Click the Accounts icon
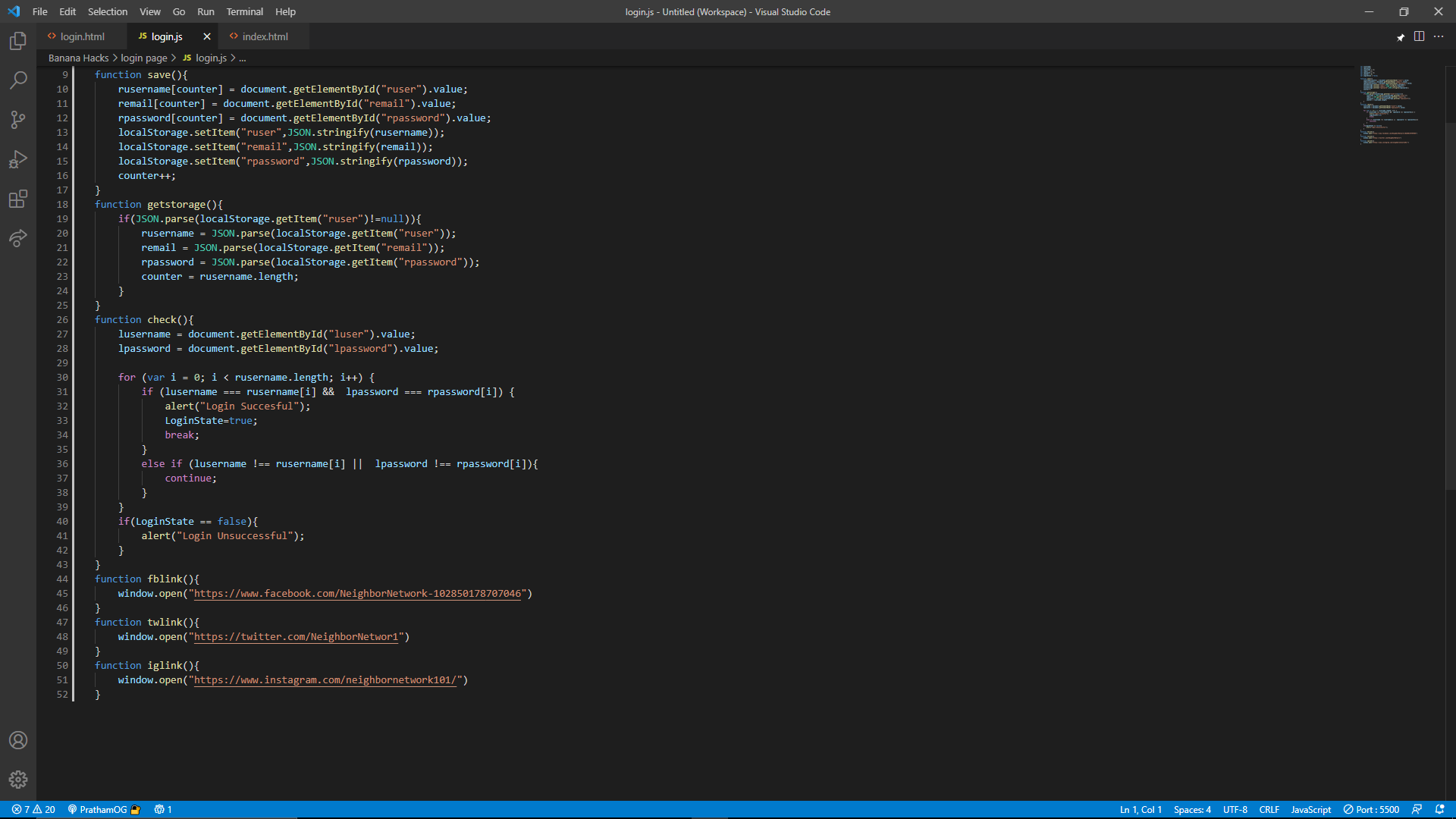 tap(18, 740)
